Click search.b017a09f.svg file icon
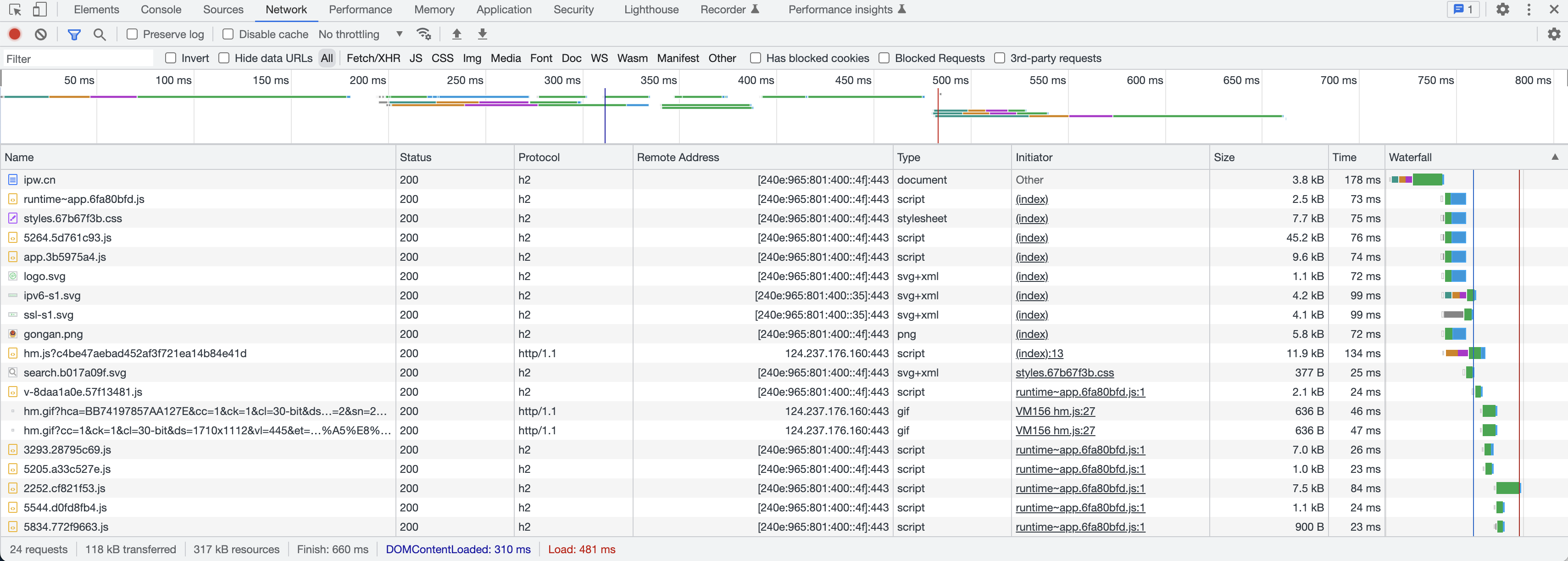Viewport: 1568px width, 561px height. (13, 372)
